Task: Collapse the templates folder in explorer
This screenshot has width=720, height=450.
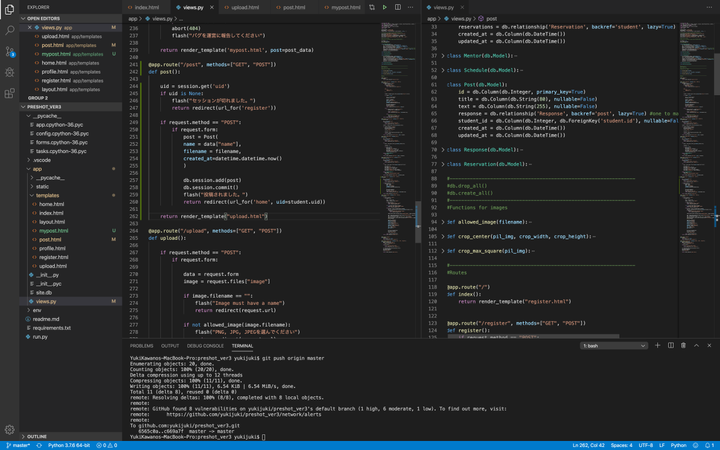Action: [x=47, y=195]
